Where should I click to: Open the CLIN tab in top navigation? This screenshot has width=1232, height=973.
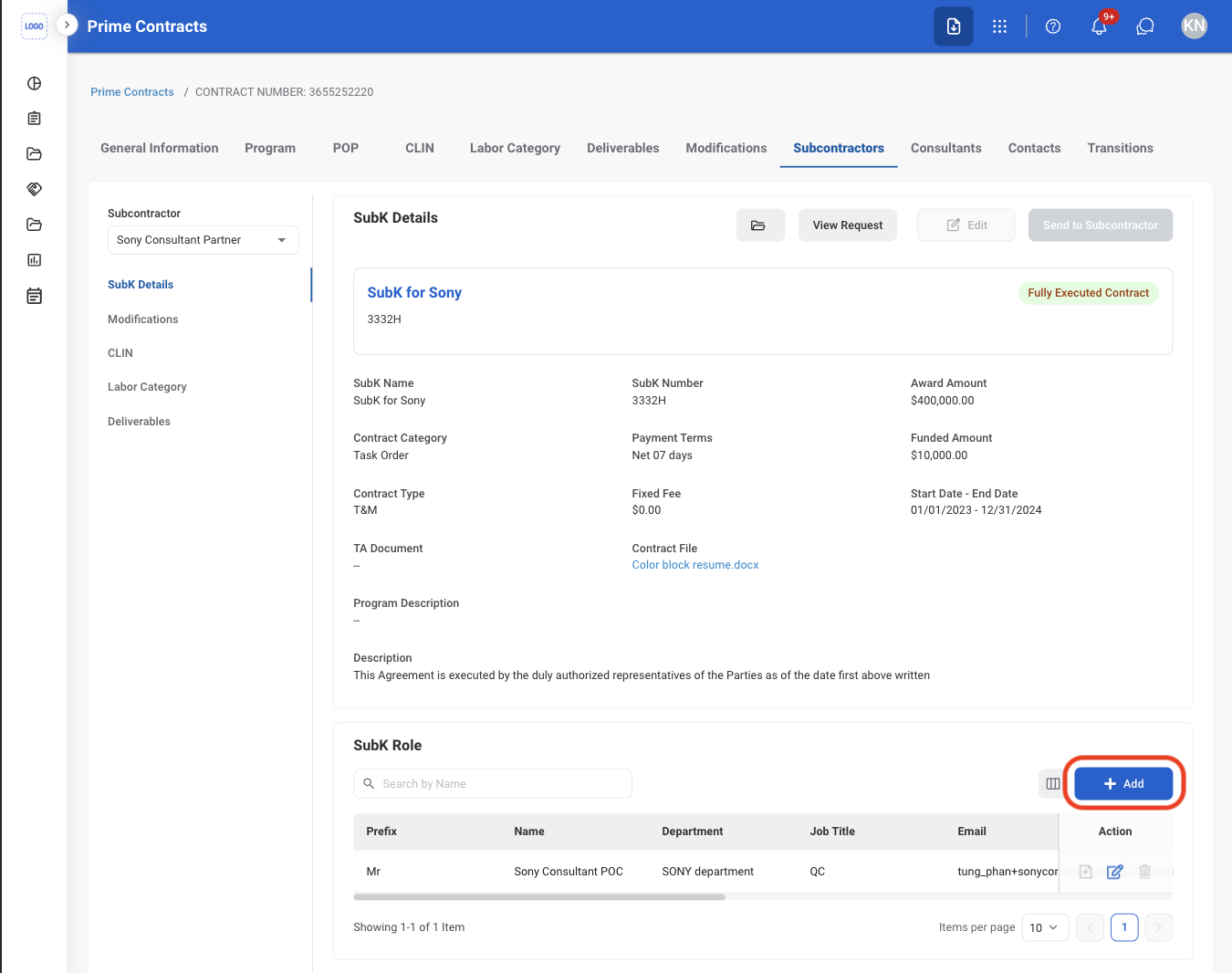coord(420,148)
